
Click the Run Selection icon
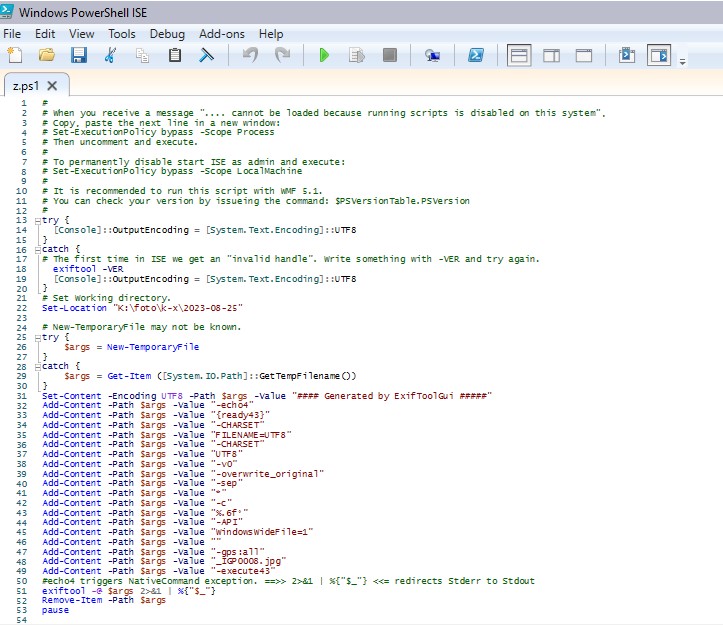coord(357,55)
